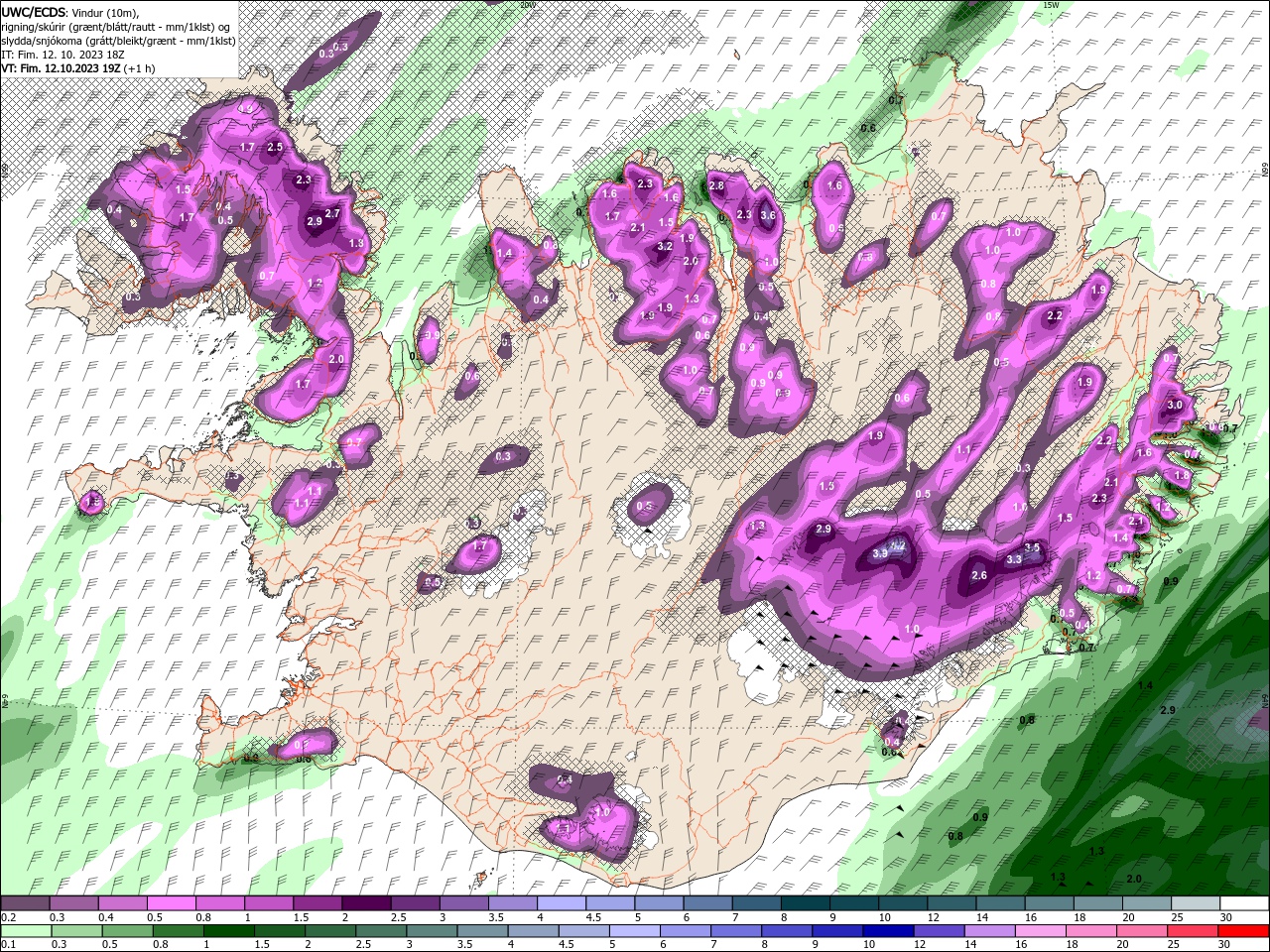1270x952 pixels.
Task: Click the '0.2' label in the upper legend
Action: tap(8, 917)
